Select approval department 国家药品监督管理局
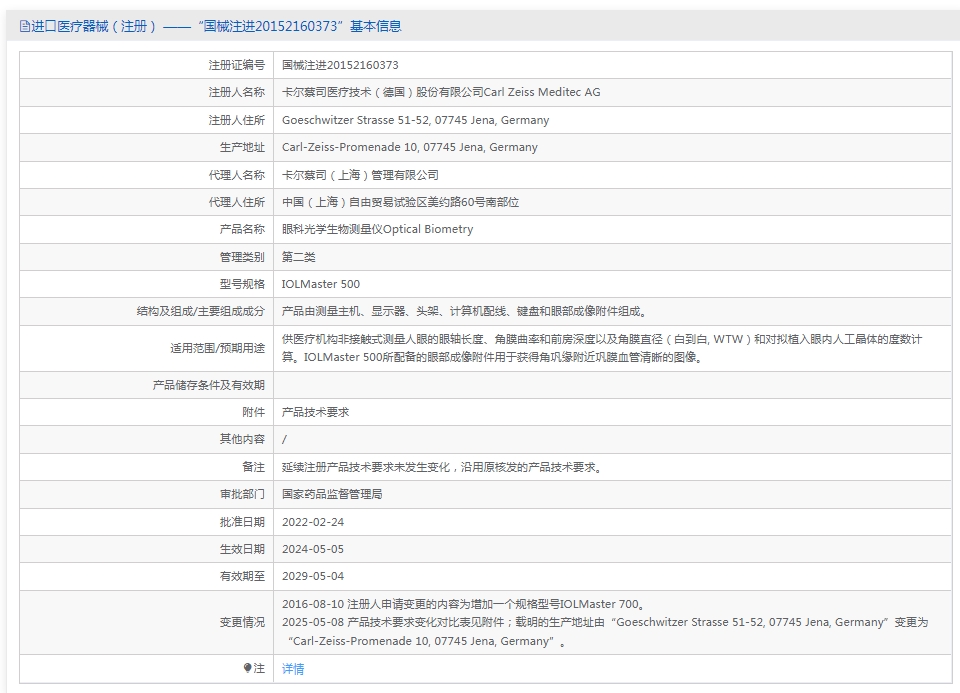The image size is (960, 693). [332, 494]
